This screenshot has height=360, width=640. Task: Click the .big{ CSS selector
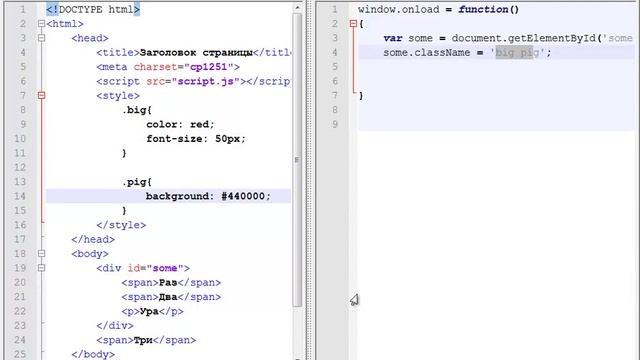point(137,110)
